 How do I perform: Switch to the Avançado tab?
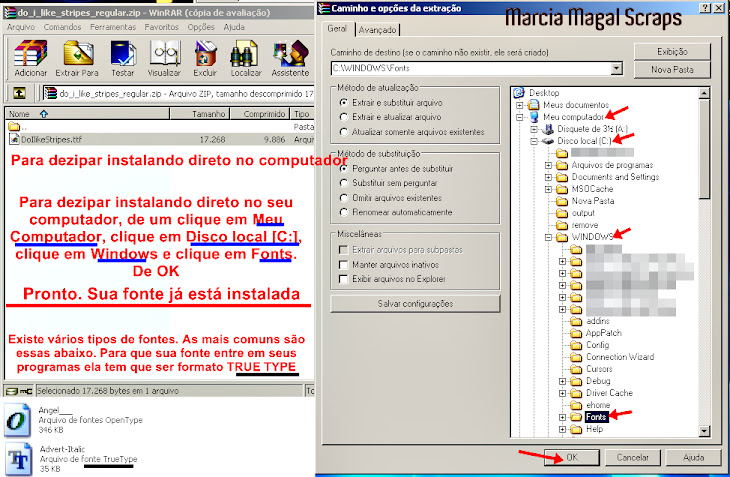(378, 30)
